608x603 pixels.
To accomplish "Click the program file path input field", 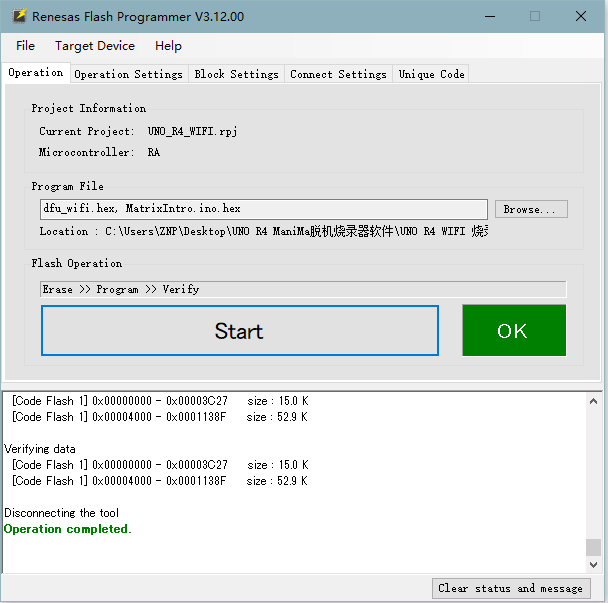I will pyautogui.click(x=264, y=209).
